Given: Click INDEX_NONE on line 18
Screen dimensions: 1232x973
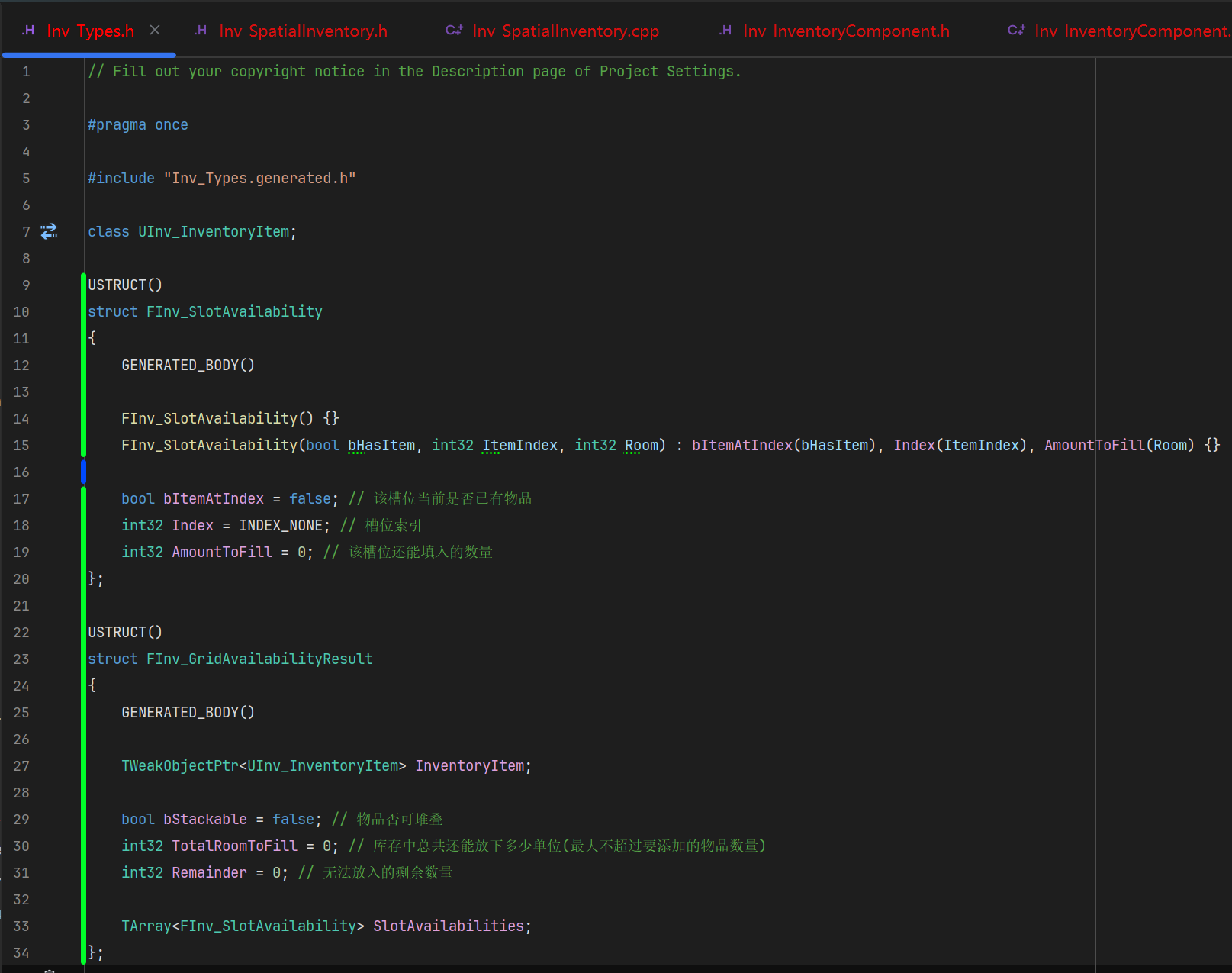Looking at the screenshot, I should 281,526.
